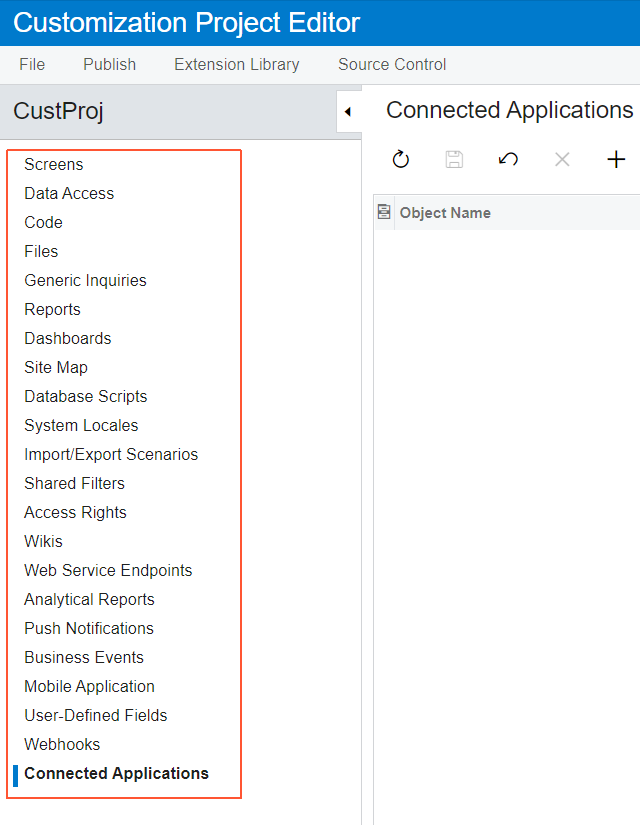Screen dimensions: 640x825
Task: Select Screens in the navigation list
Action: (54, 164)
